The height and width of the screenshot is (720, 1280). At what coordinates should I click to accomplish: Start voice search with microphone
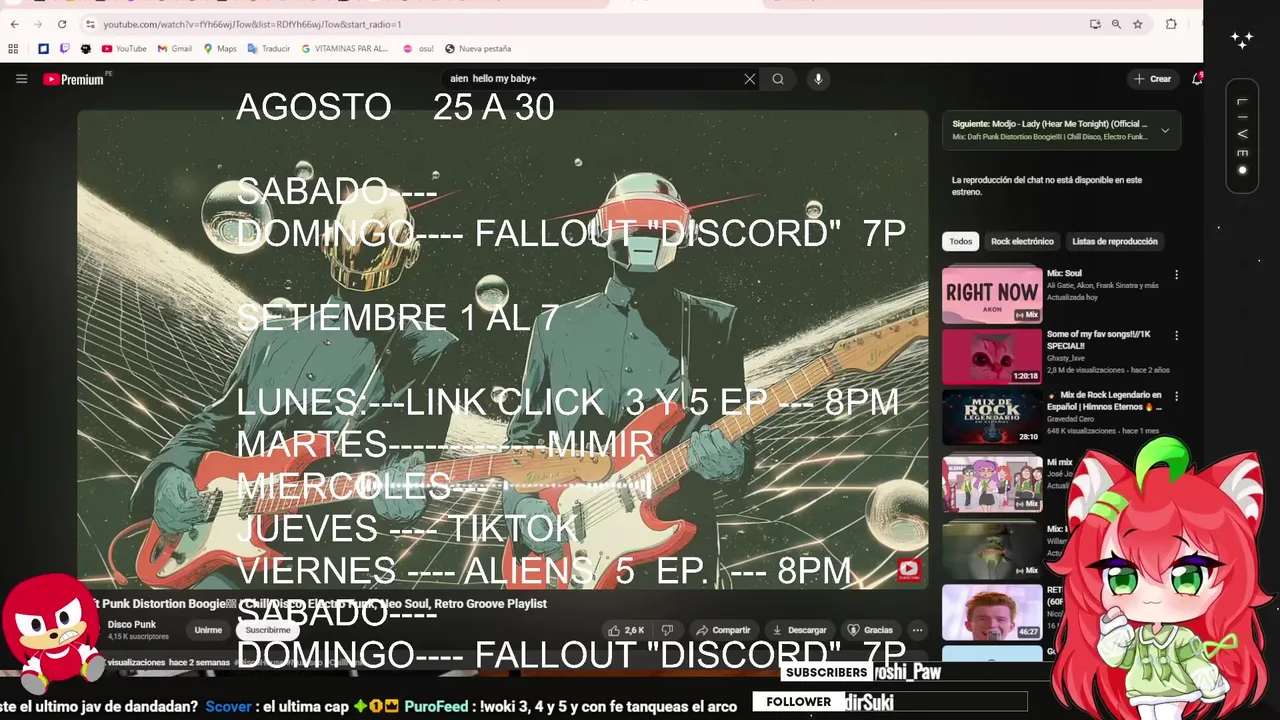818,79
